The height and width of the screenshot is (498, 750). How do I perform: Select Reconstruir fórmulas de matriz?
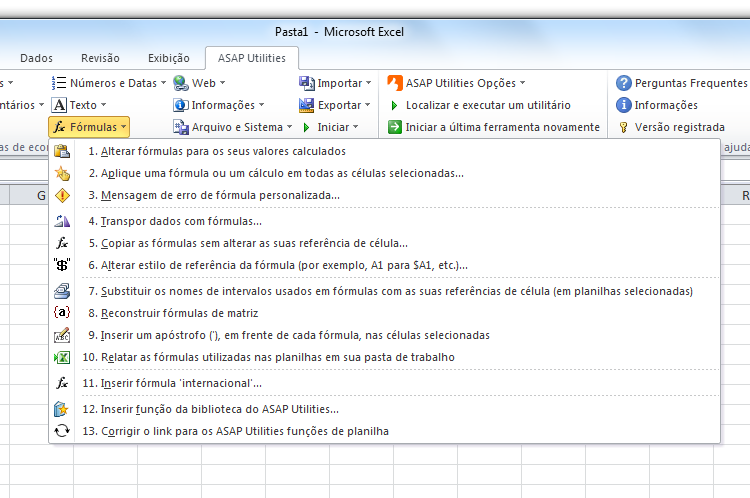tap(385, 313)
